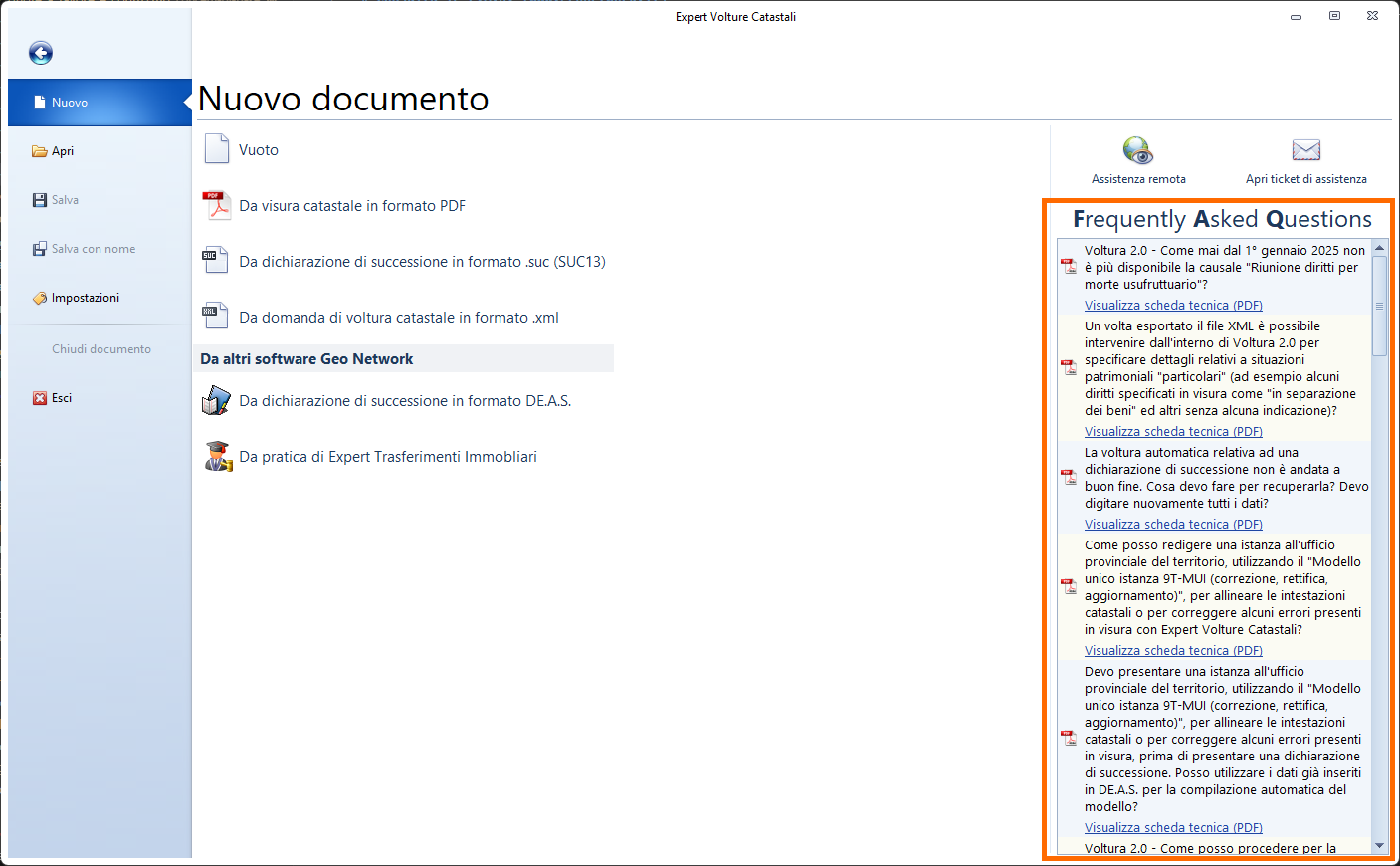1400x866 pixels.
Task: Click the Apri folder icon
Action: [x=40, y=151]
